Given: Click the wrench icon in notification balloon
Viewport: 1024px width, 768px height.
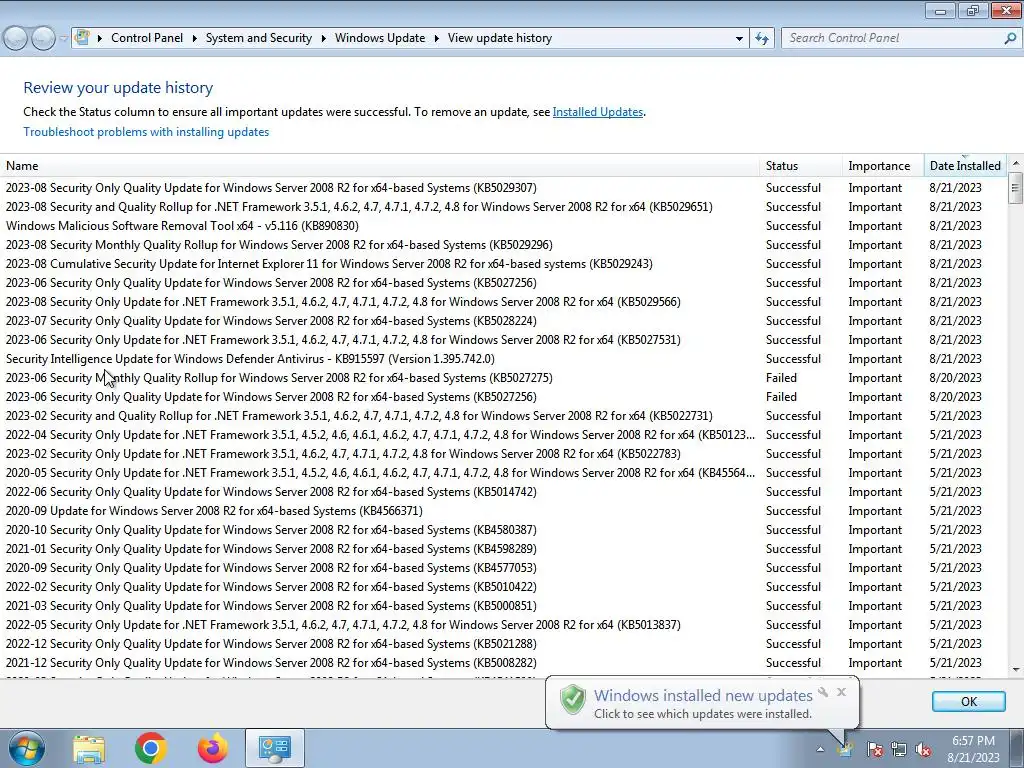Looking at the screenshot, I should click(823, 692).
